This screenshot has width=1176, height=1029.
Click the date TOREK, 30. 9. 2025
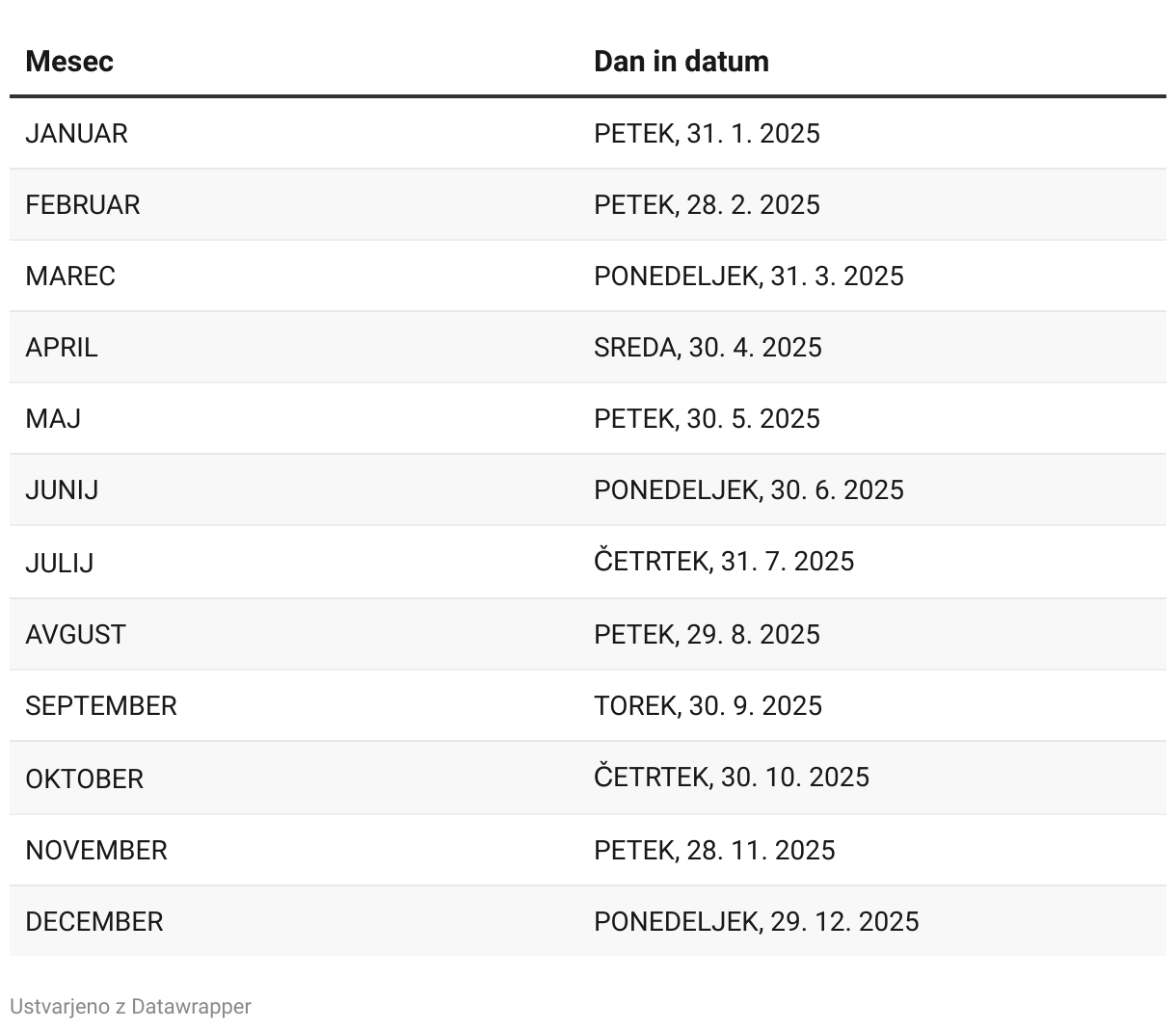[x=708, y=705]
